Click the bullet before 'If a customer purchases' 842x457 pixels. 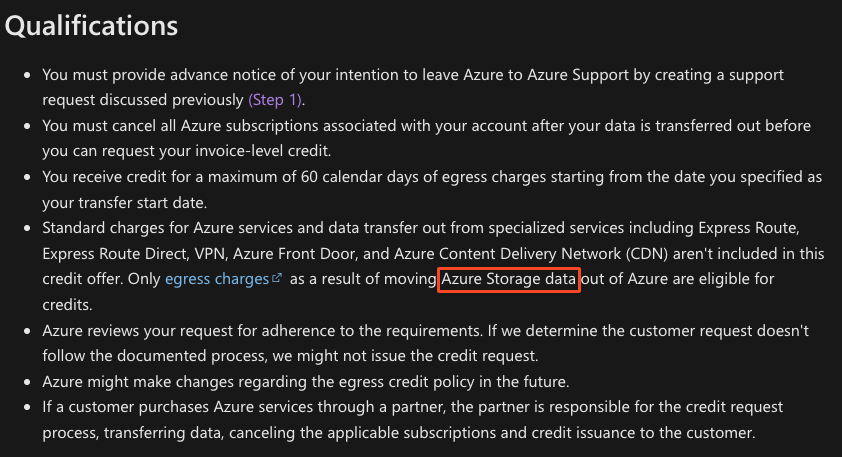[x=27, y=407]
